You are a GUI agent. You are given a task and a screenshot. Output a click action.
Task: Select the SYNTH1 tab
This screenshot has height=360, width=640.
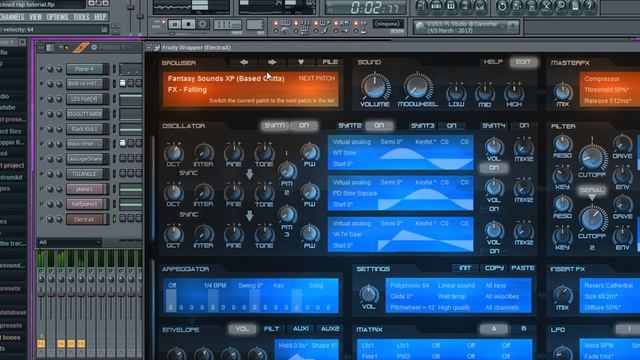pos(274,126)
